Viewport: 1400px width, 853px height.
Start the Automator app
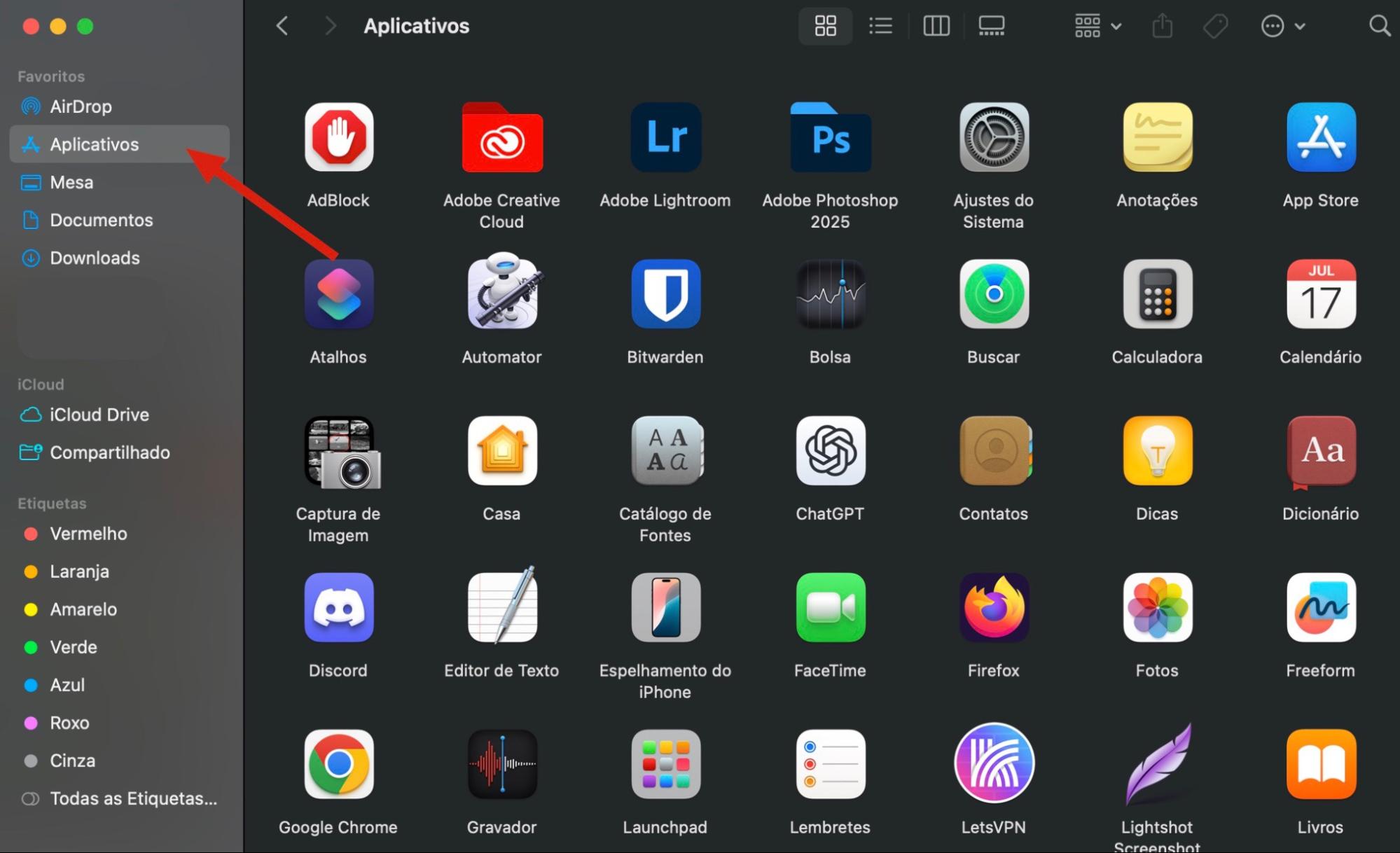[x=501, y=294]
